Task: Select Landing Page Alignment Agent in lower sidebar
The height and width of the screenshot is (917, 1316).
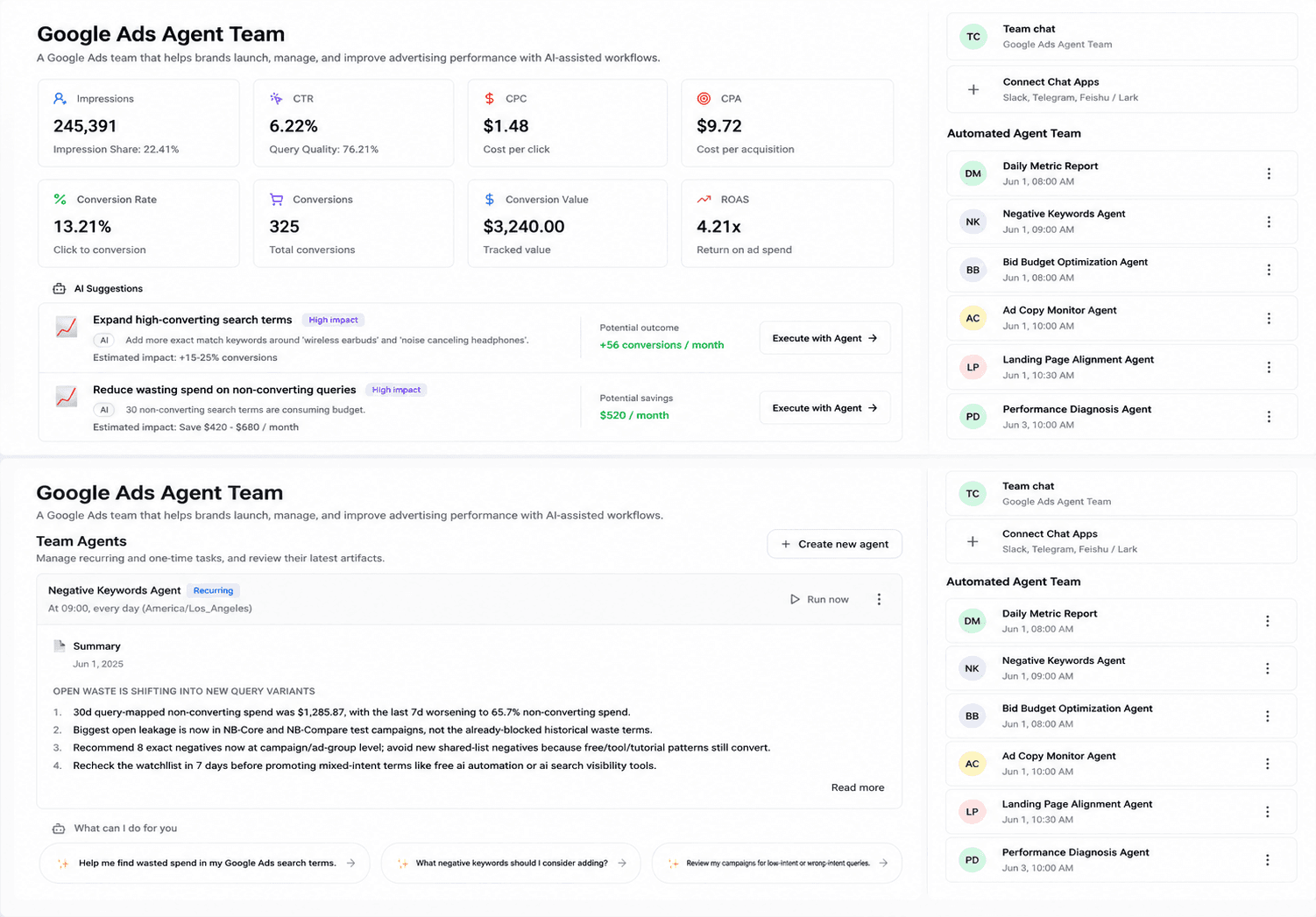Action: click(1121, 812)
